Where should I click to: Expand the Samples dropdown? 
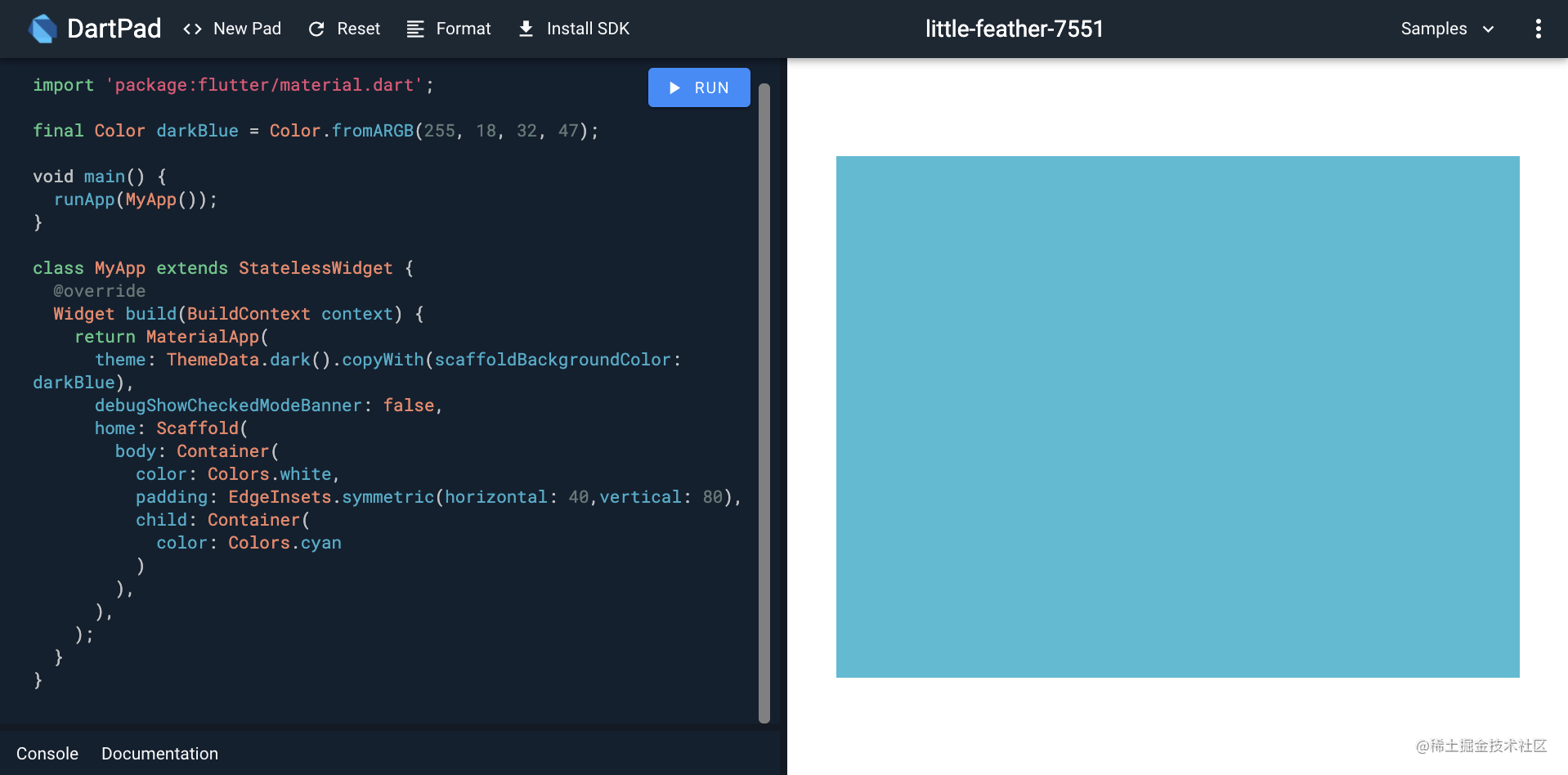pos(1447,29)
